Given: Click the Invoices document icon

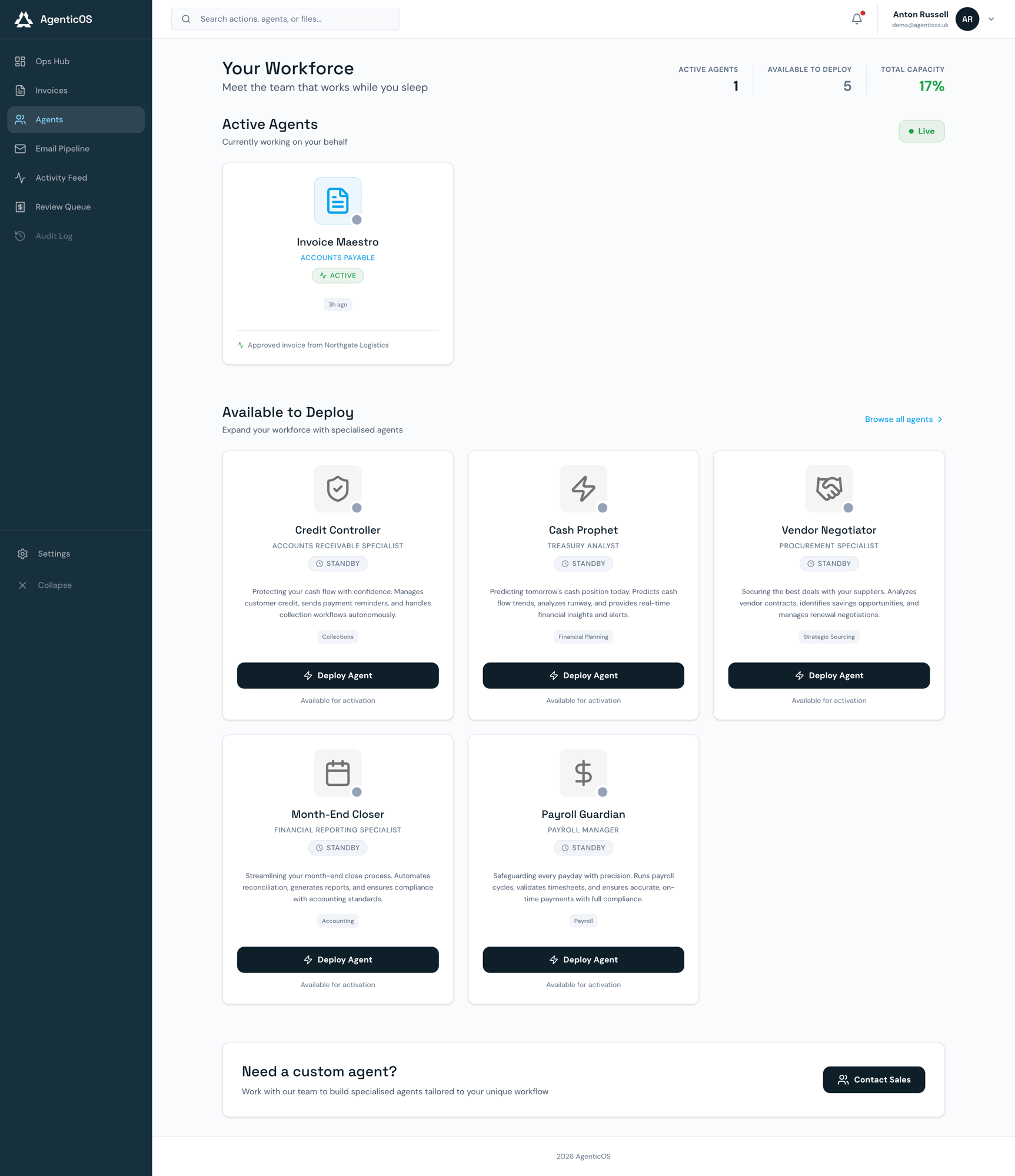Looking at the screenshot, I should click(x=21, y=91).
